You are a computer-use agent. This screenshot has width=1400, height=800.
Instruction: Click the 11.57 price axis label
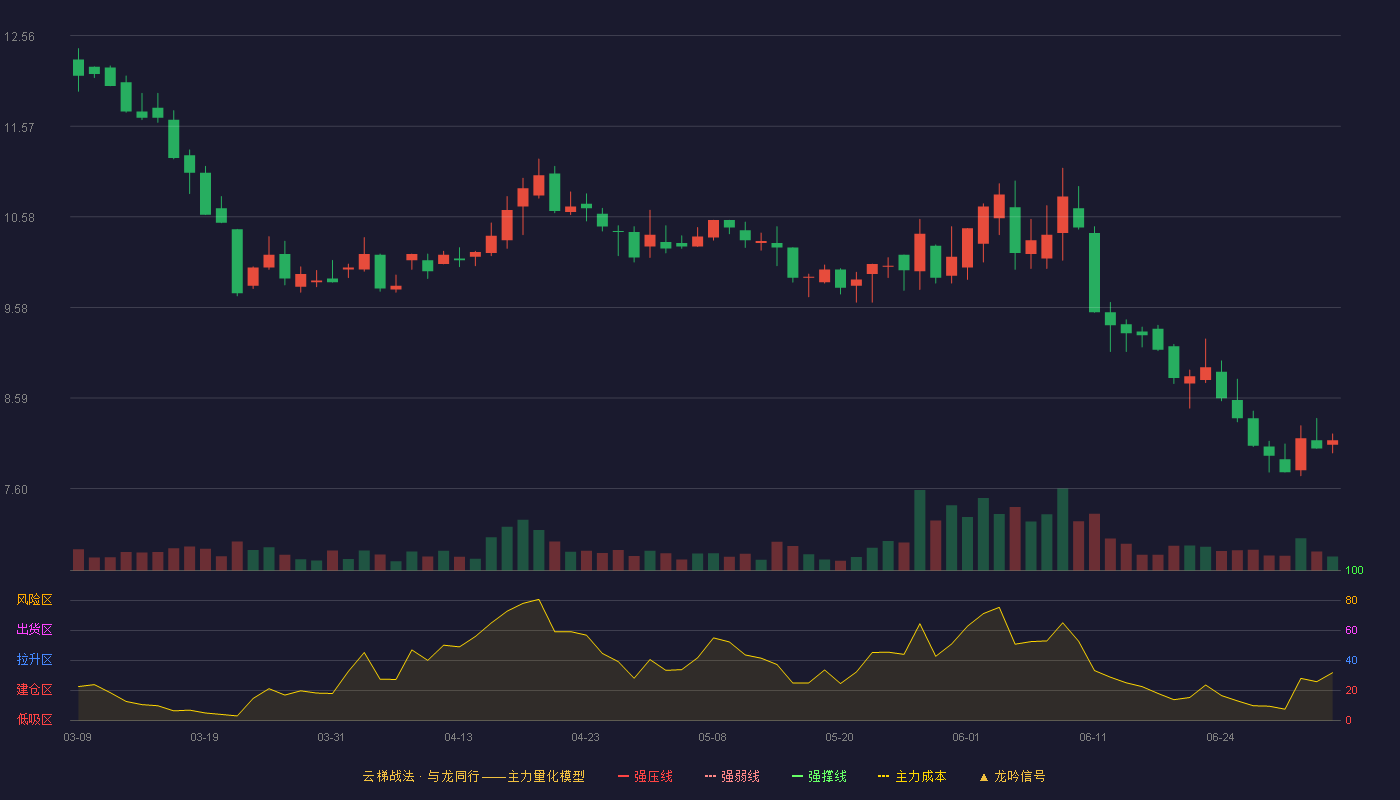click(x=19, y=128)
